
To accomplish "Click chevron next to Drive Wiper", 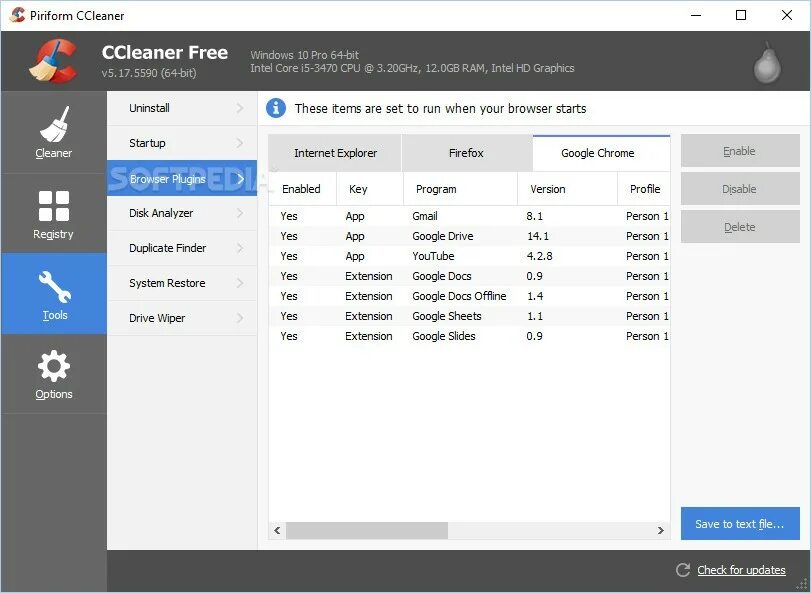I will coord(240,318).
